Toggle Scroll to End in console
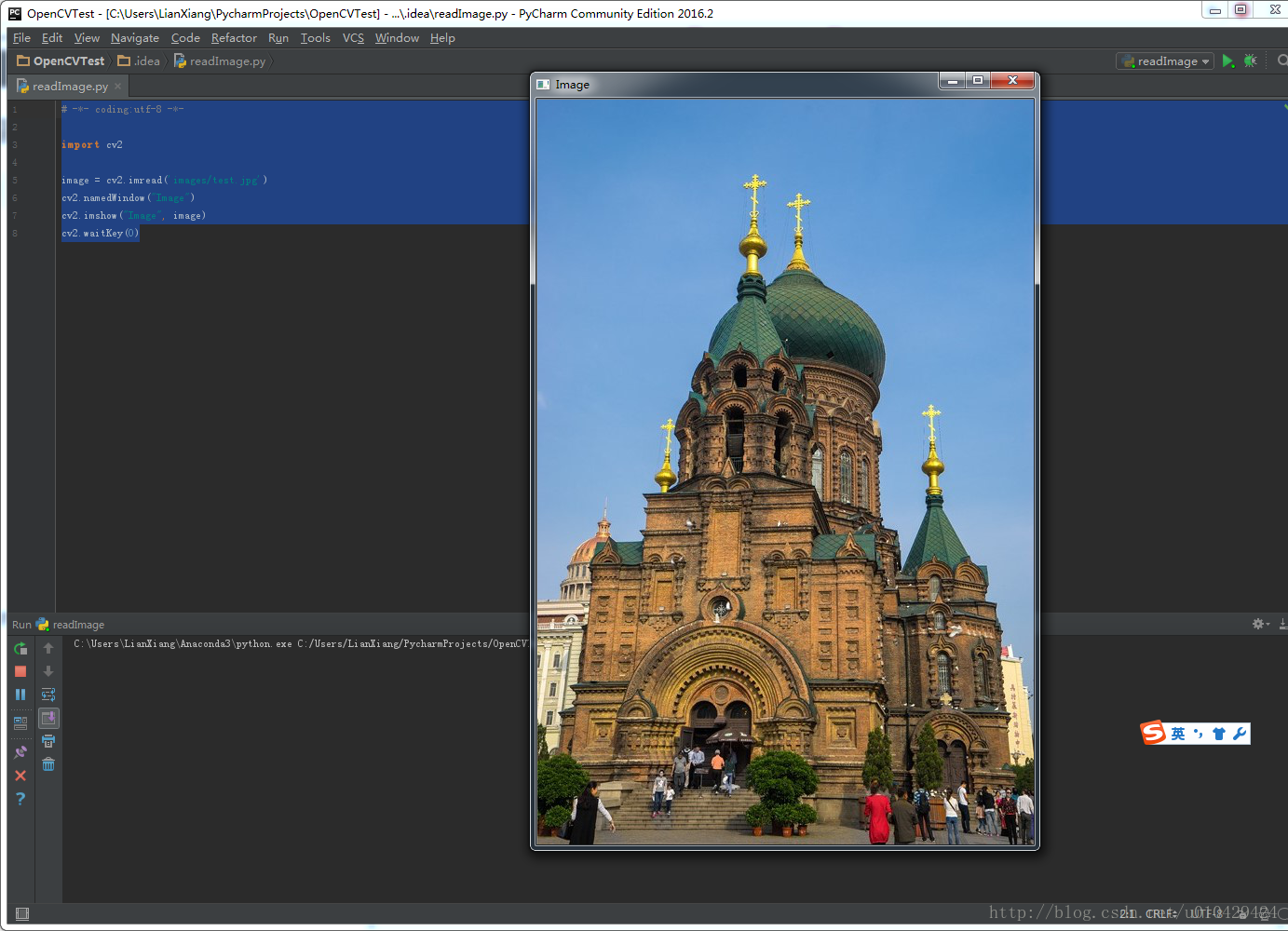Viewport: 1288px width, 931px height. coord(48,718)
